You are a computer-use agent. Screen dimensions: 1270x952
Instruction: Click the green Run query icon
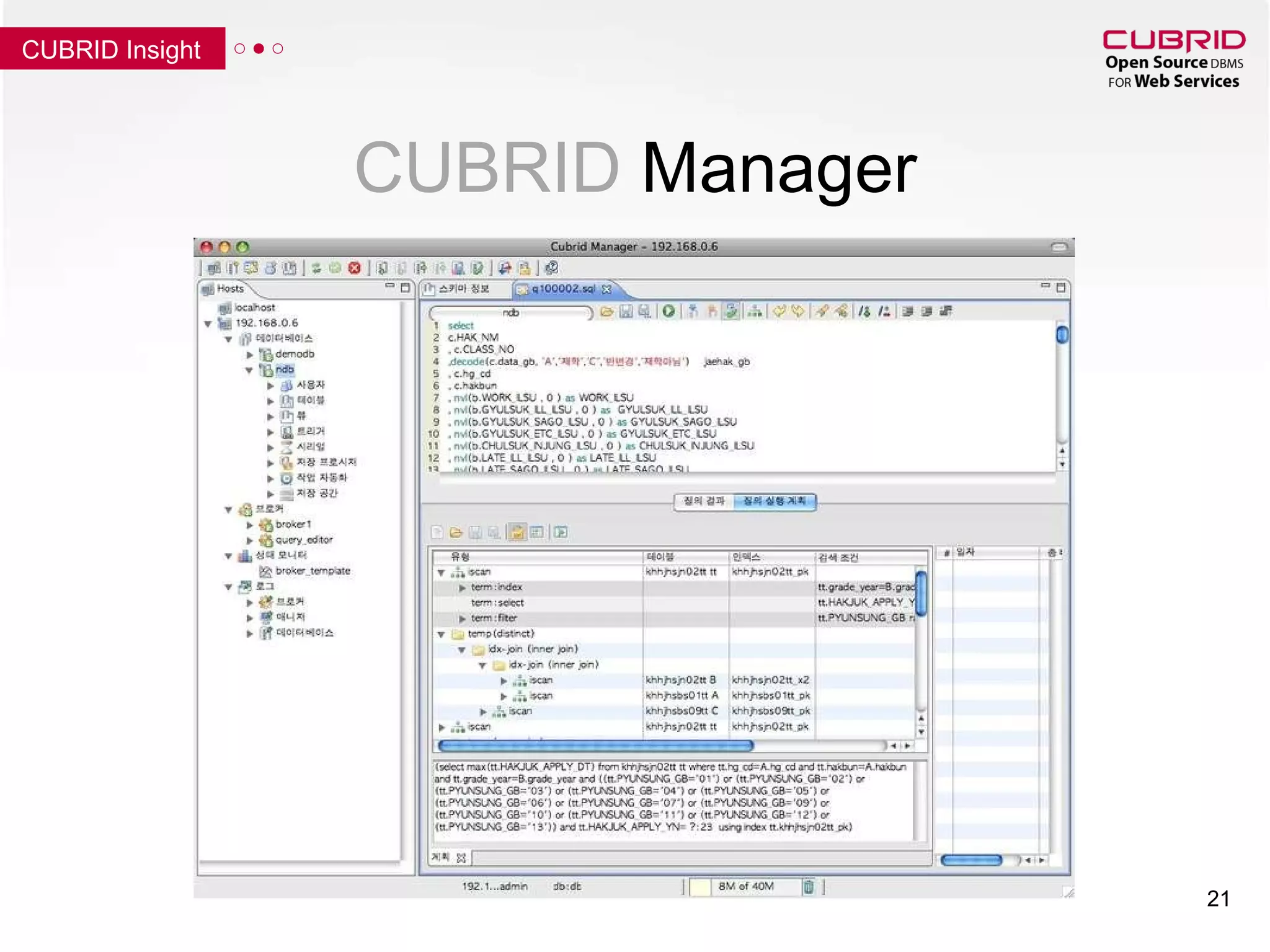(668, 311)
